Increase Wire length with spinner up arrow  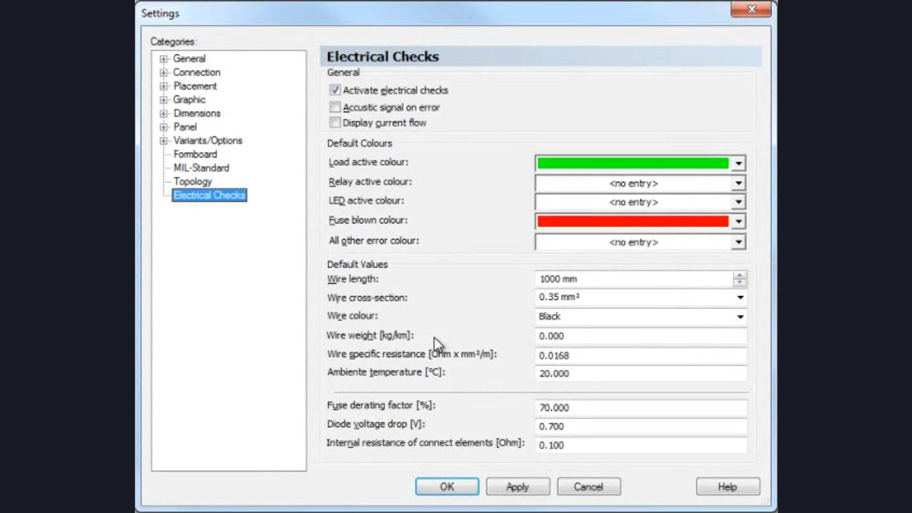[739, 275]
